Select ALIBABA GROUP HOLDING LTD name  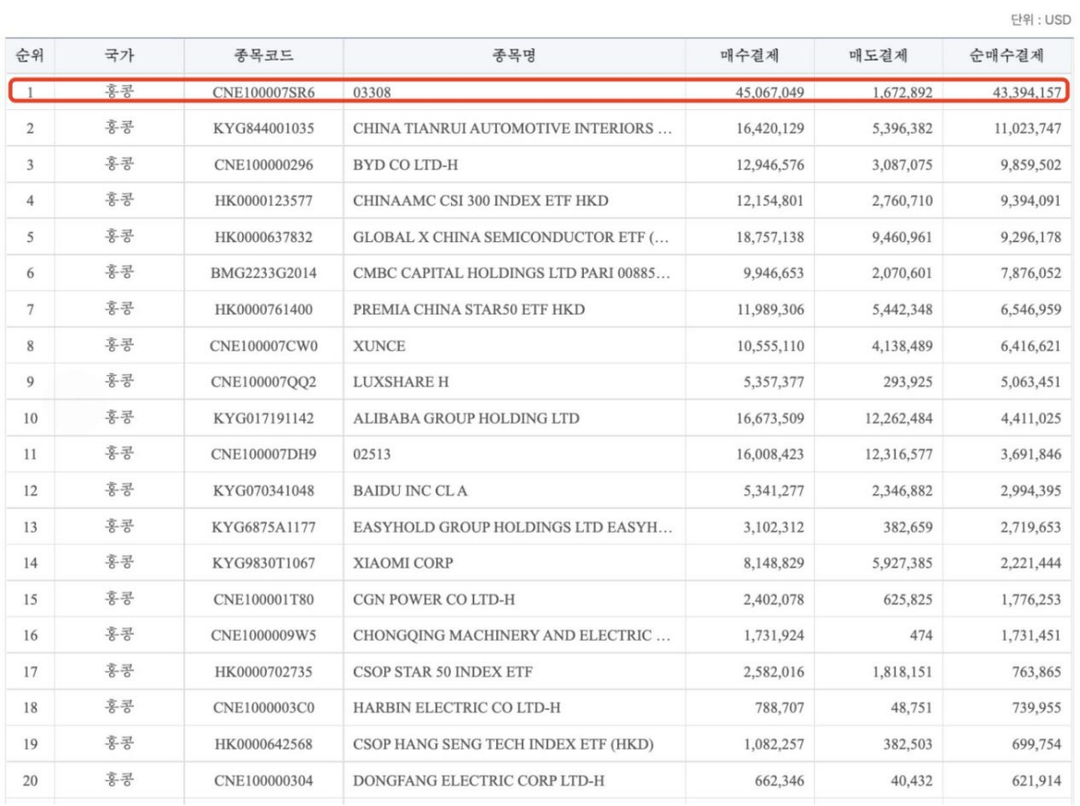(466, 418)
